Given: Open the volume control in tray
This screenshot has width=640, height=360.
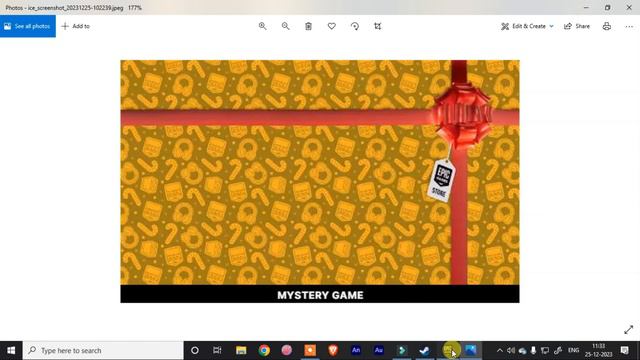Looking at the screenshot, I should coord(511,350).
